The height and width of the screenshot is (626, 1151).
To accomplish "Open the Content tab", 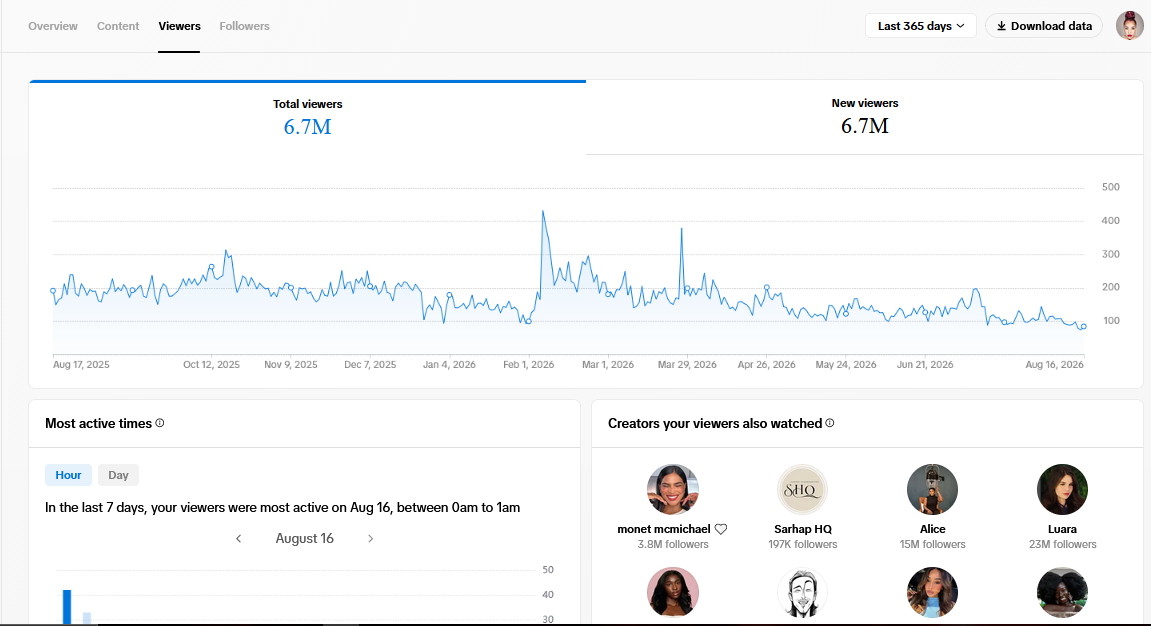I will [117, 26].
